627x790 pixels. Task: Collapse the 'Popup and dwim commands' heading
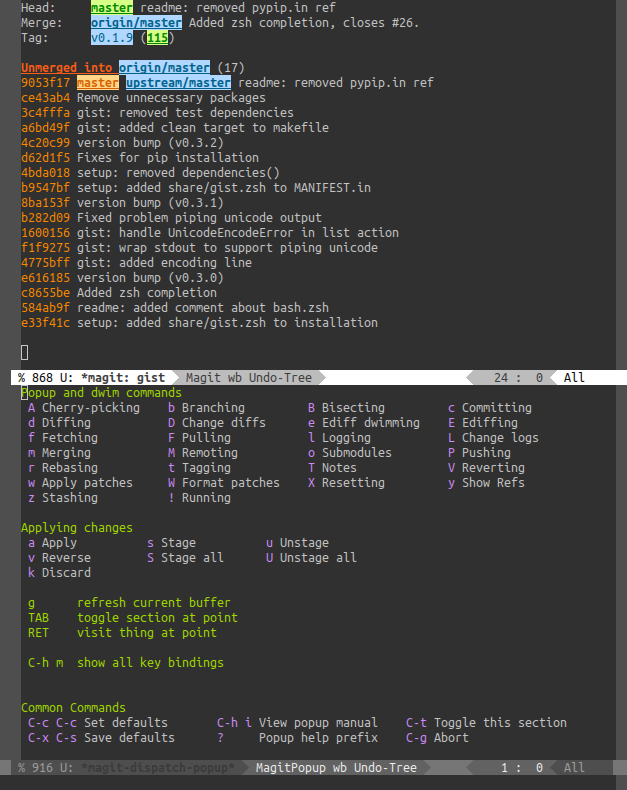click(x=101, y=393)
